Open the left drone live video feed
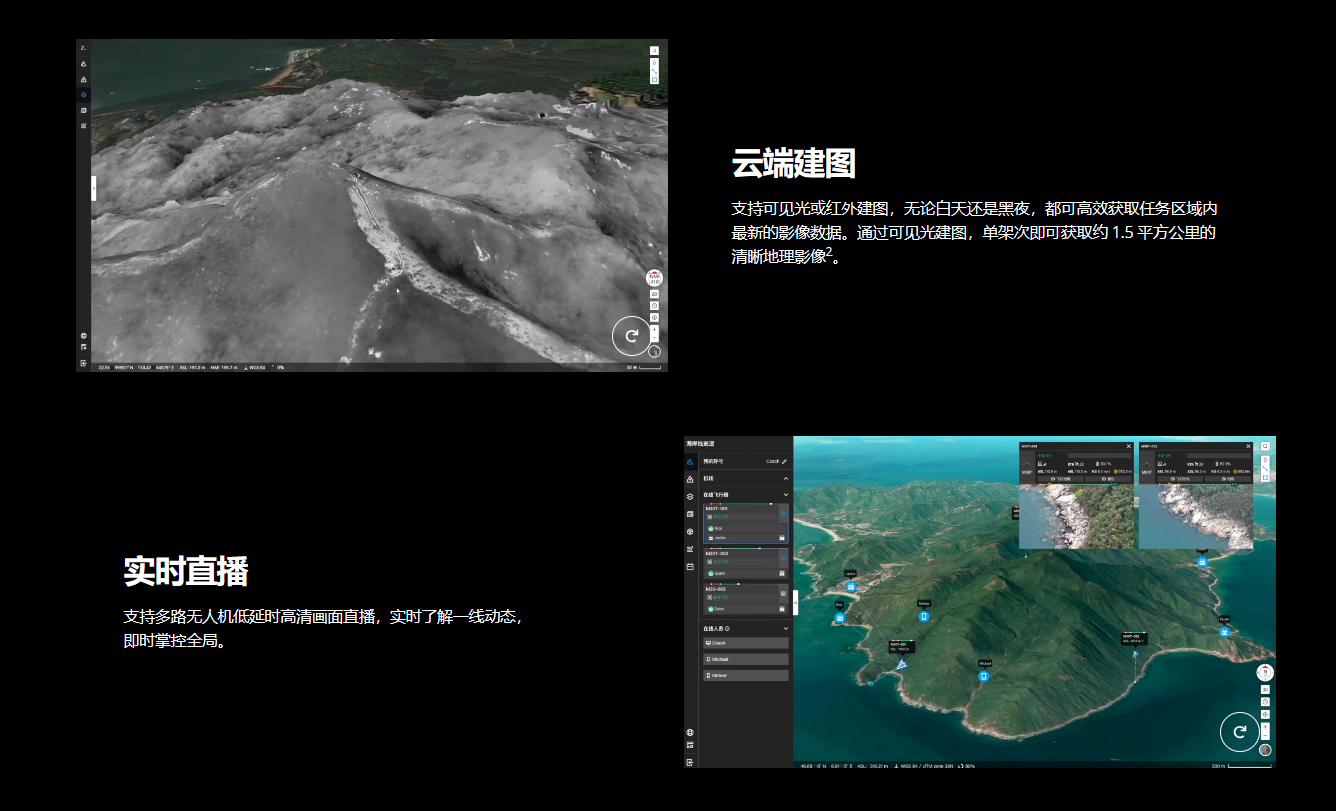Viewport: 1336px width, 811px height. pyautogui.click(x=1076, y=516)
